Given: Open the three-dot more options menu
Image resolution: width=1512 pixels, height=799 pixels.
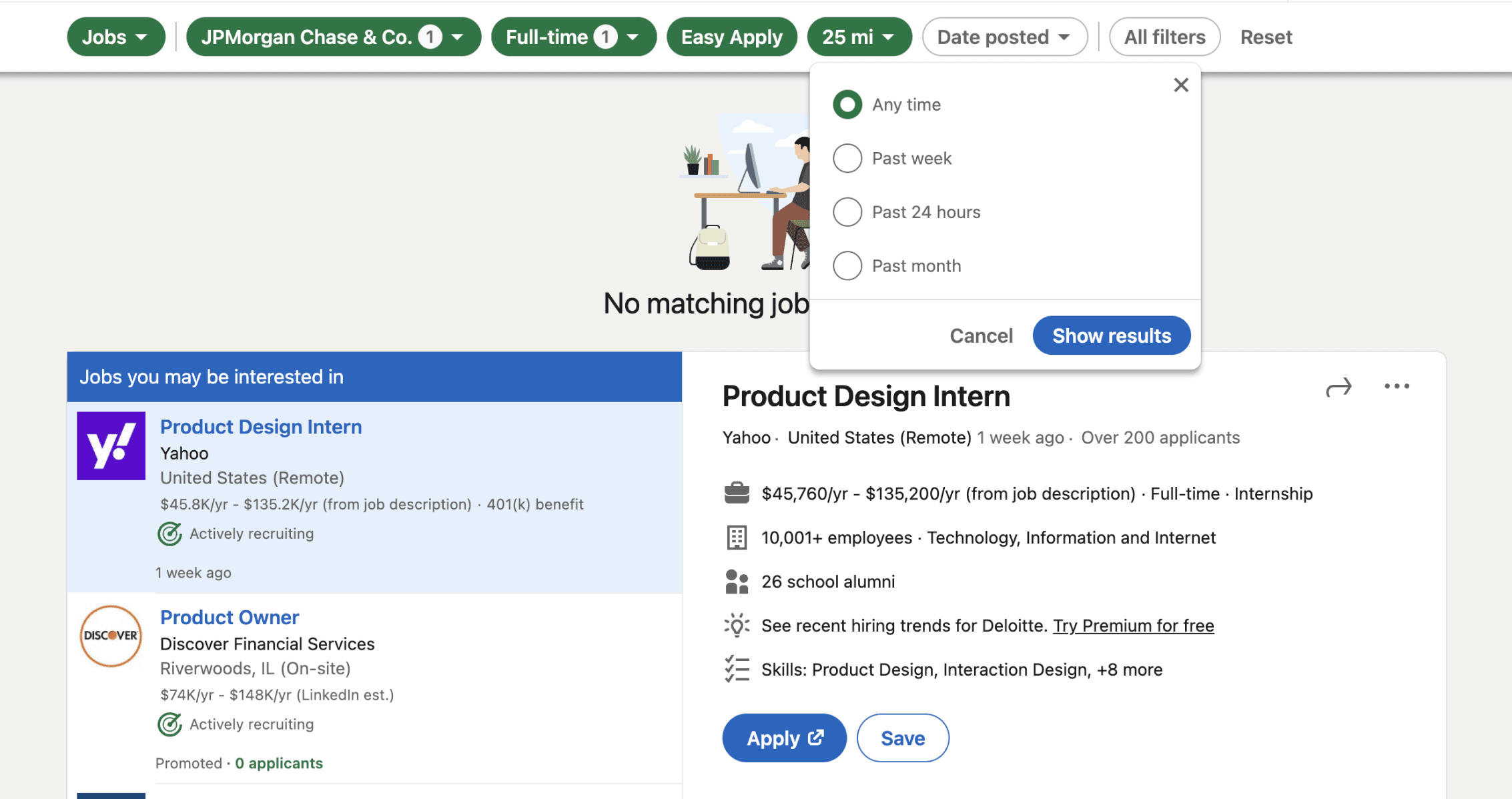Looking at the screenshot, I should [x=1396, y=386].
